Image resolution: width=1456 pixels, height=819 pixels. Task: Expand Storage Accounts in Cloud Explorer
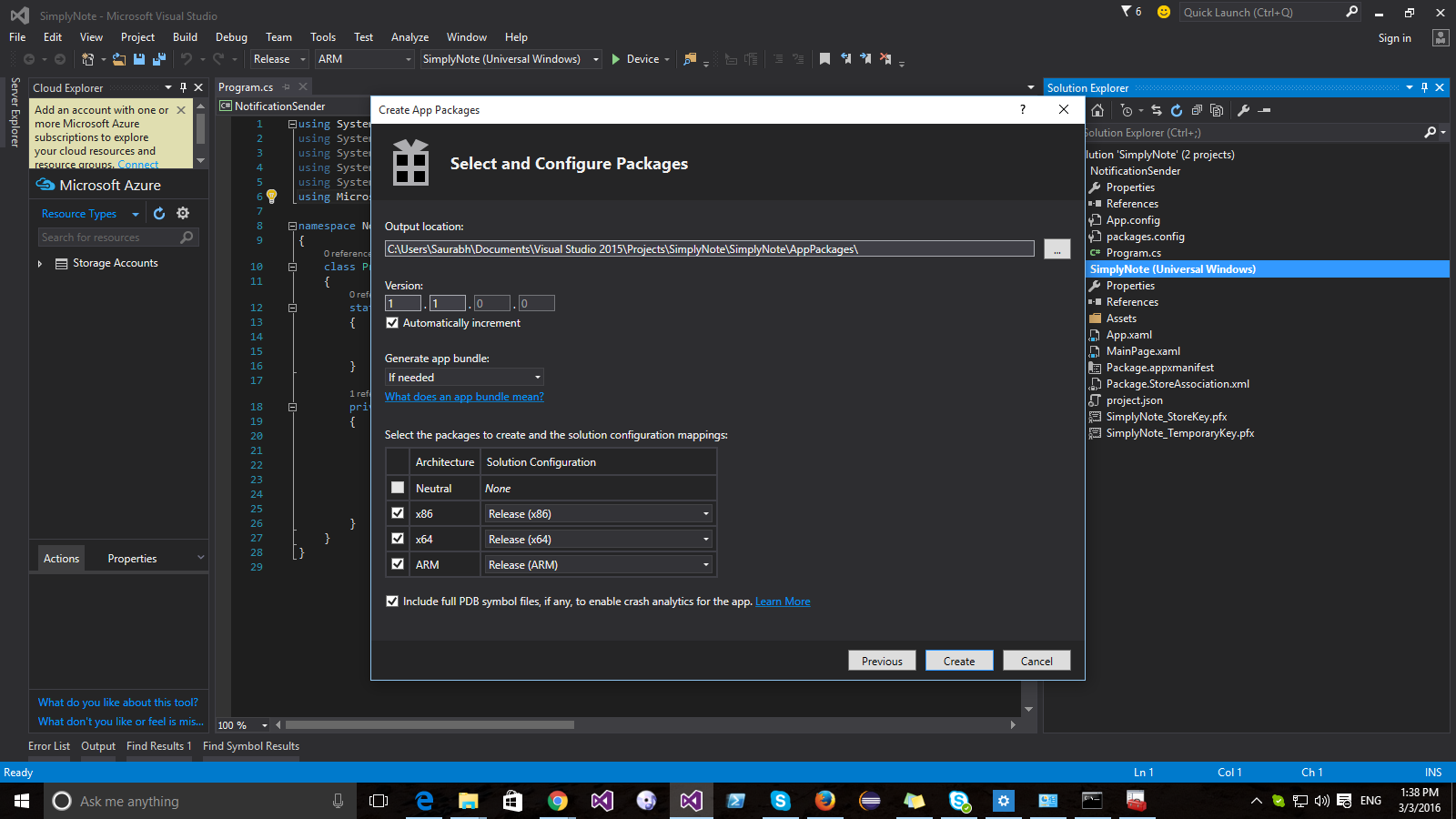click(39, 263)
